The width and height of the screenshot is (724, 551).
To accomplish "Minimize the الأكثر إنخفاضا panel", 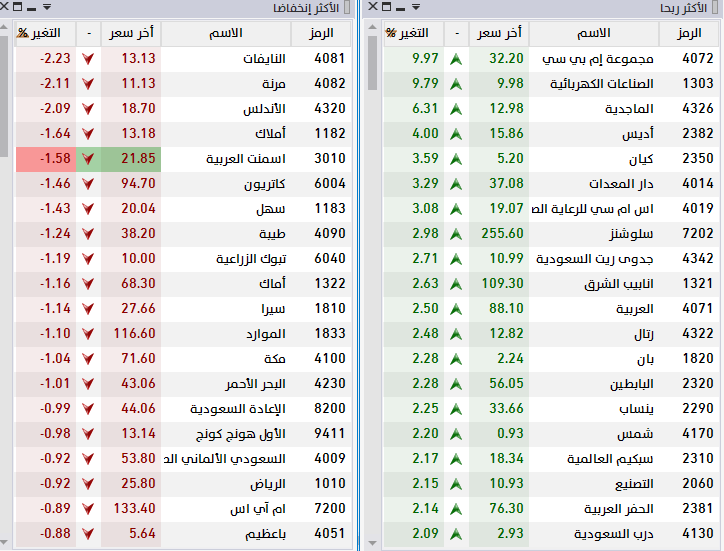I will pos(32,8).
